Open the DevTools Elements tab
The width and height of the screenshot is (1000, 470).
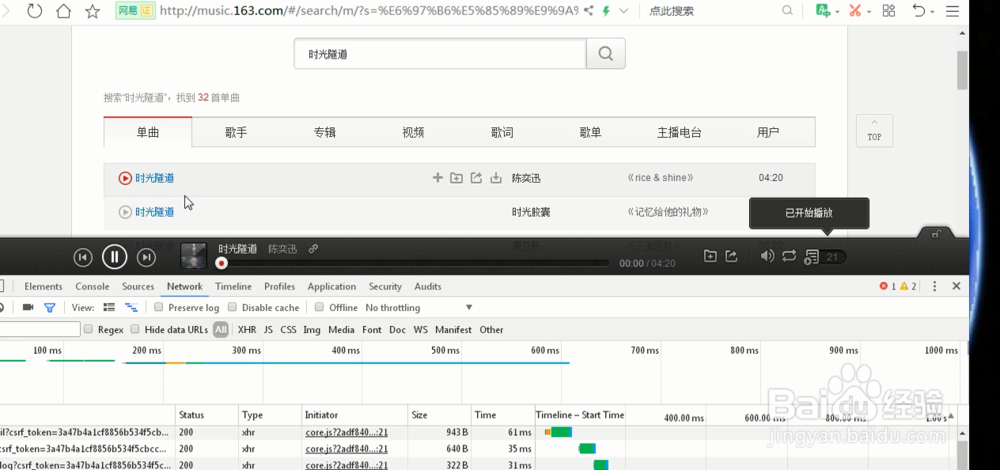click(43, 286)
